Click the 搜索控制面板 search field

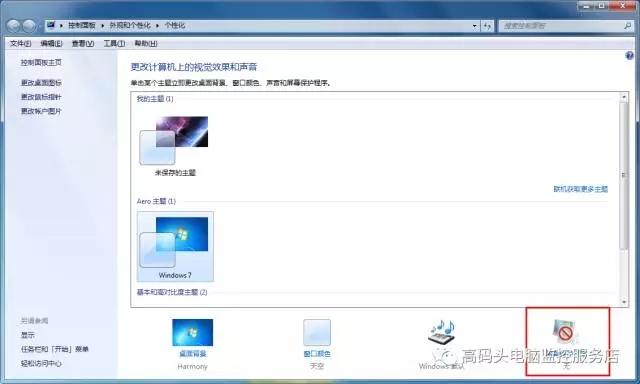point(560,26)
